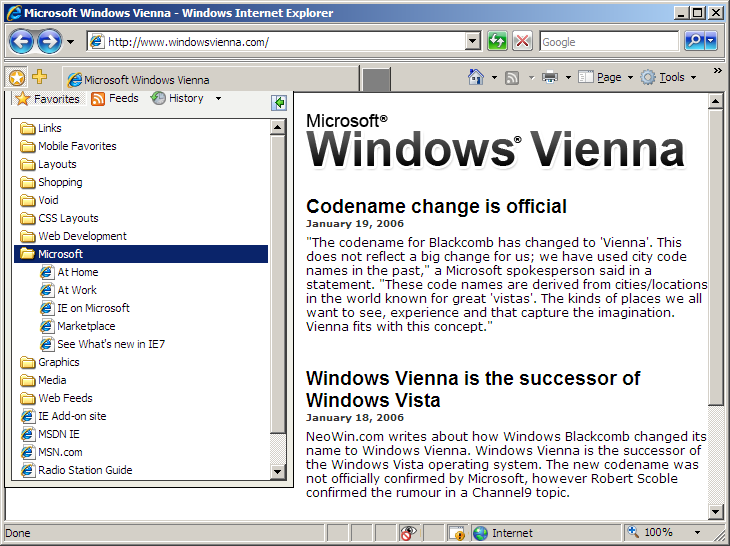730x546 pixels.
Task: Show more toolbar commands chevron
Action: [x=717, y=71]
